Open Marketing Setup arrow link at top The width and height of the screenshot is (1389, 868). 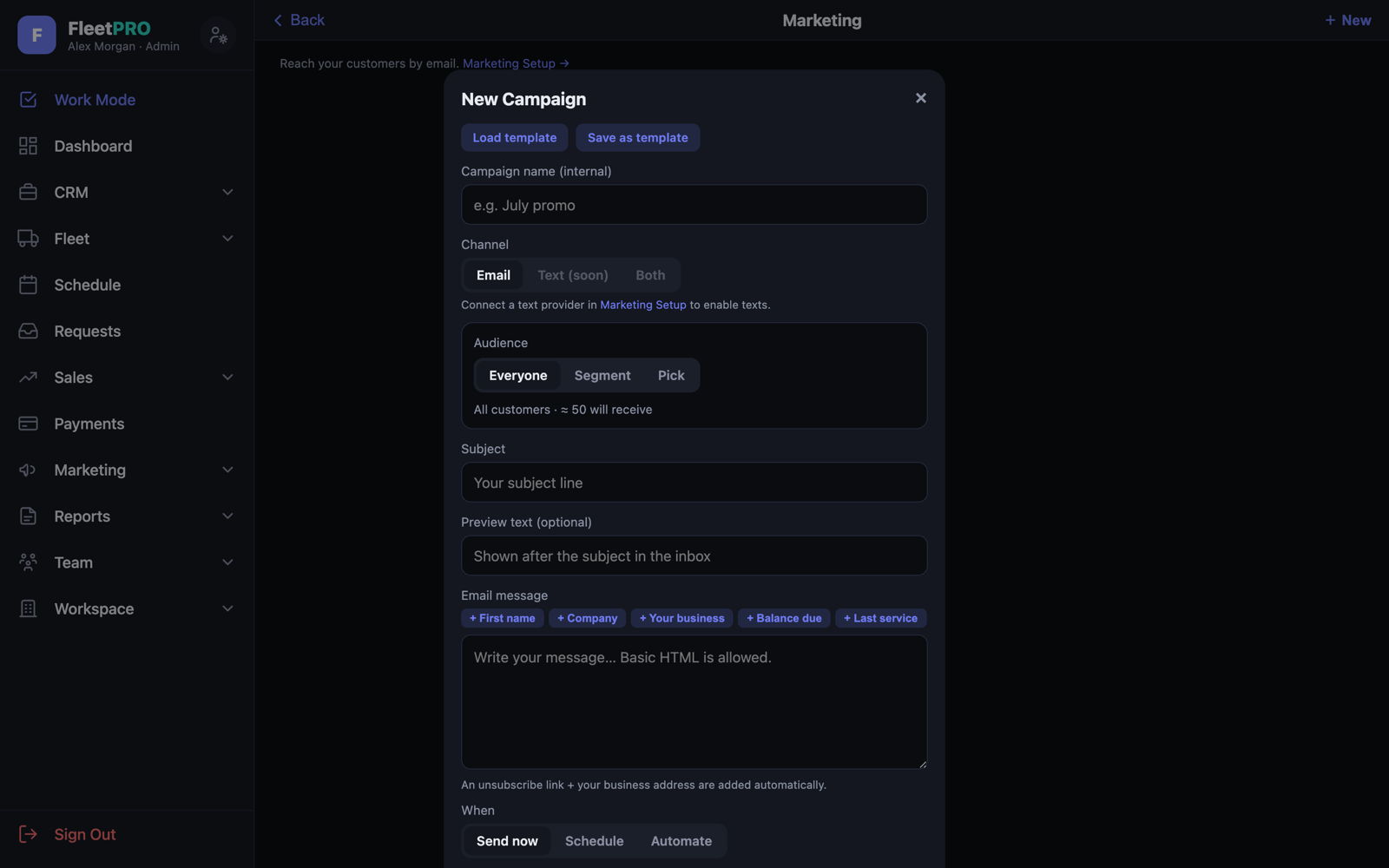tap(516, 63)
